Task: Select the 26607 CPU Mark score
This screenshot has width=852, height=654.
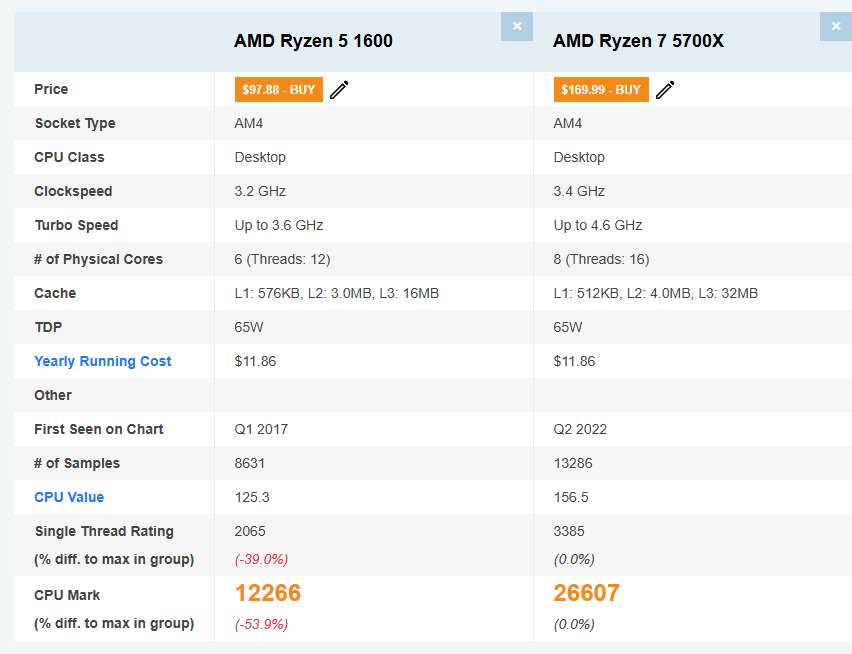Action: coord(587,593)
